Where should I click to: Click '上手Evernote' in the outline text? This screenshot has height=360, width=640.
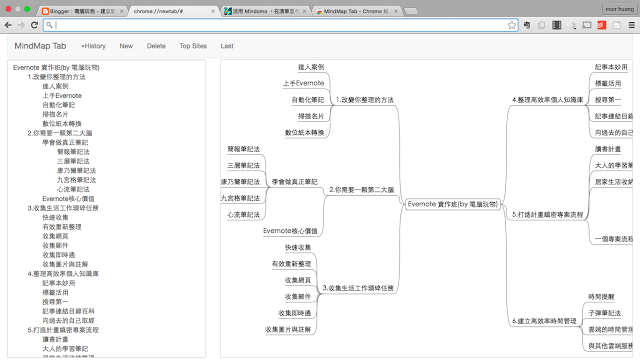(62, 96)
